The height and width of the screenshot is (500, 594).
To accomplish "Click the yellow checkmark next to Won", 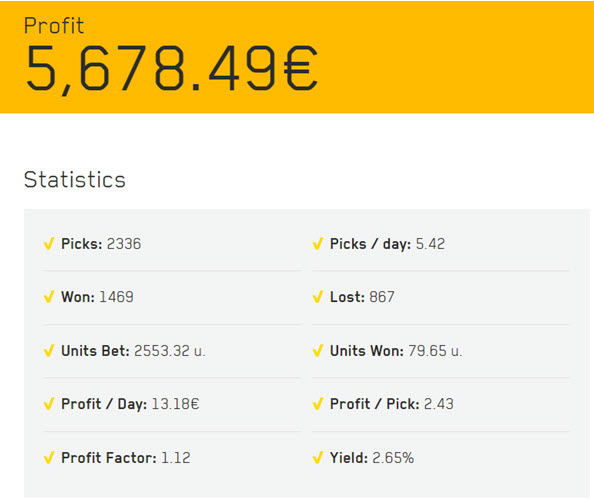I will click(x=49, y=297).
